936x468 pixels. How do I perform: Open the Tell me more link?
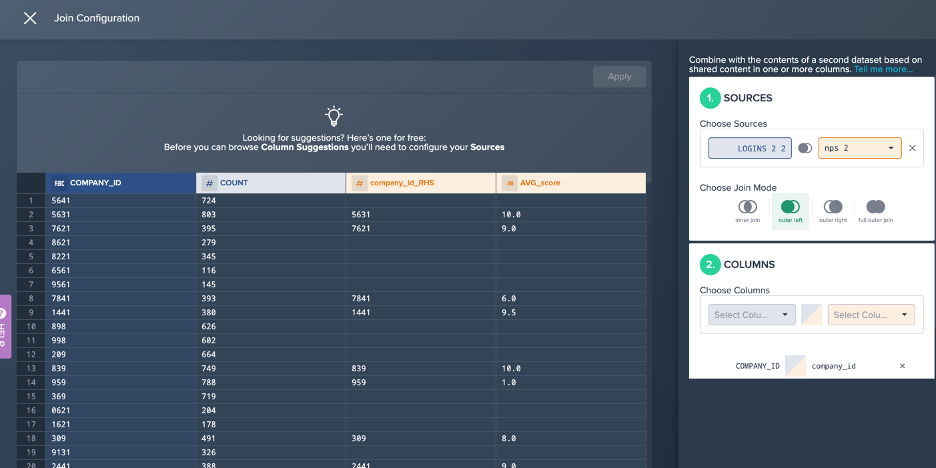pos(883,69)
